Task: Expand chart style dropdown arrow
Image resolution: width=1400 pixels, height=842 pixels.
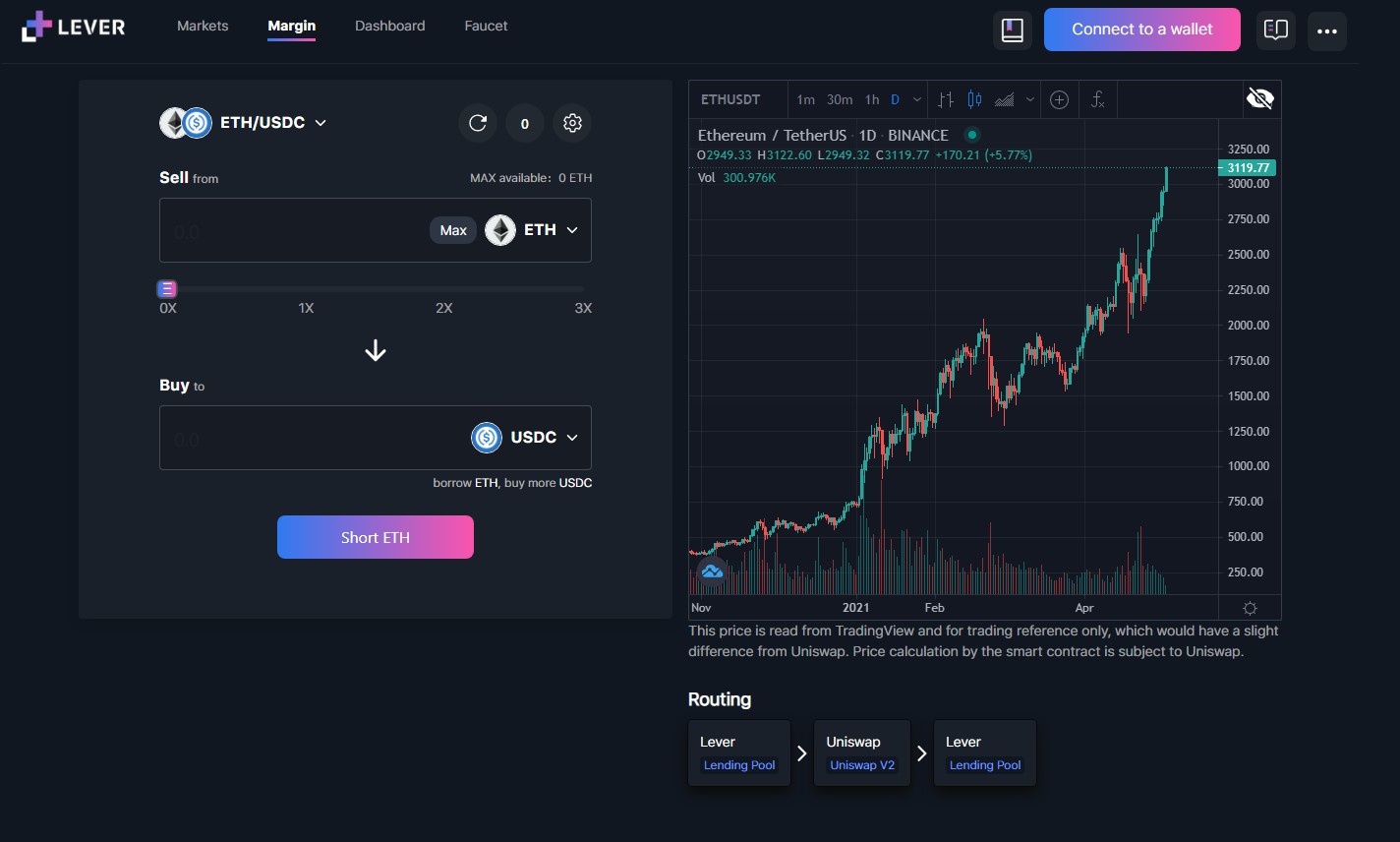Action: 1030,99
